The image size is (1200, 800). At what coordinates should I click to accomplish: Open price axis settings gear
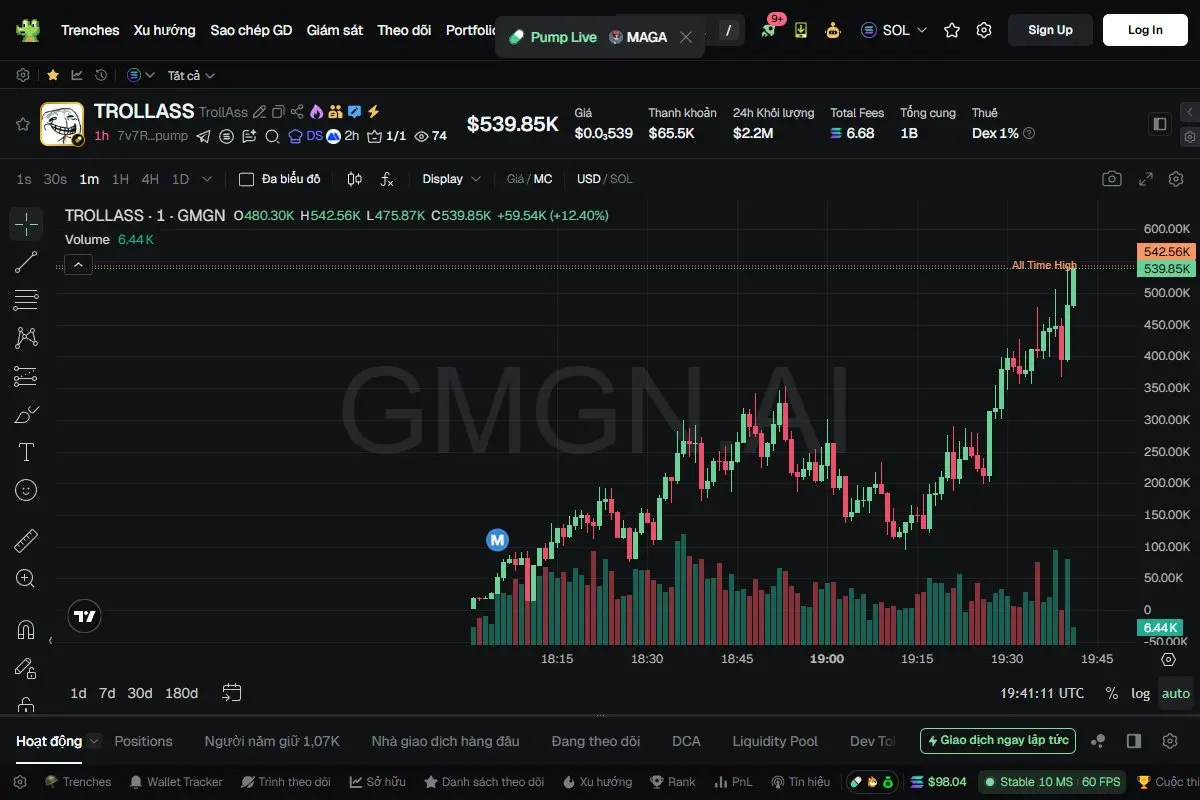tap(1169, 659)
